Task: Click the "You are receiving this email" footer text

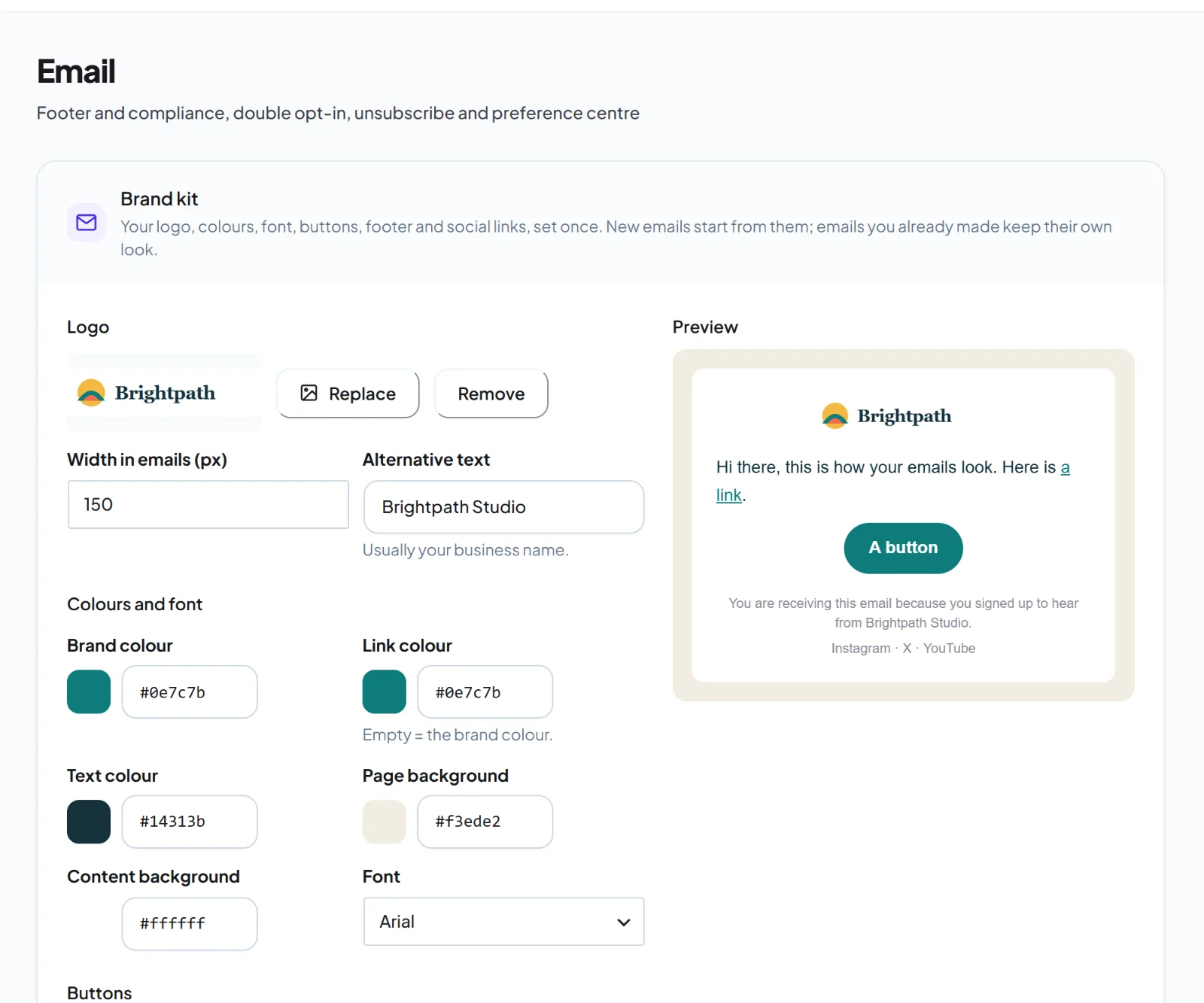Action: click(903, 613)
